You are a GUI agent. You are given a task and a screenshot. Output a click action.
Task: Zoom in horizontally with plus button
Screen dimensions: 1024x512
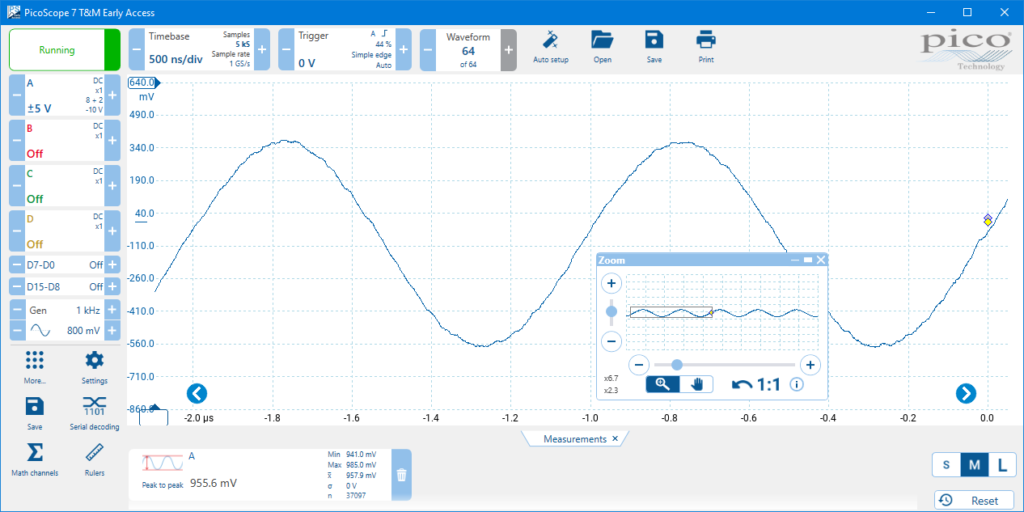click(x=810, y=364)
